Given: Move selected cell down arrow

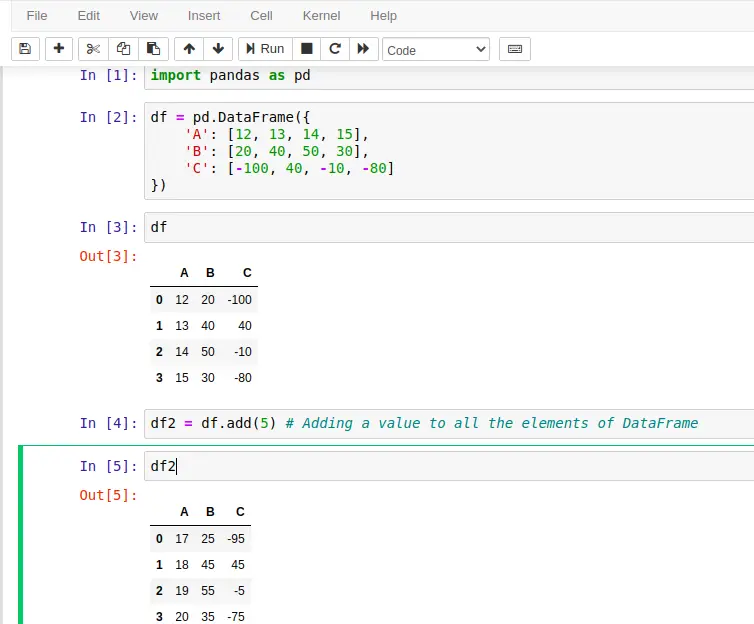Looking at the screenshot, I should pos(218,49).
